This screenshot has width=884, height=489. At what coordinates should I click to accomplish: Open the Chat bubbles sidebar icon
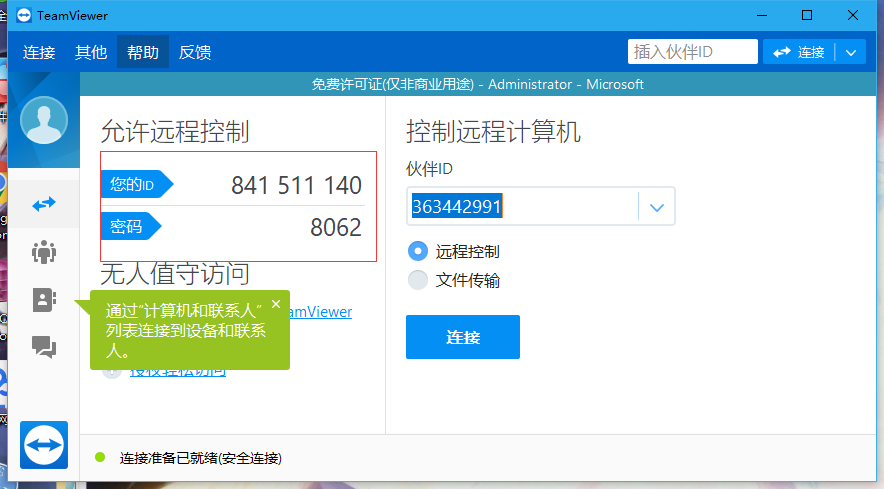tap(44, 347)
